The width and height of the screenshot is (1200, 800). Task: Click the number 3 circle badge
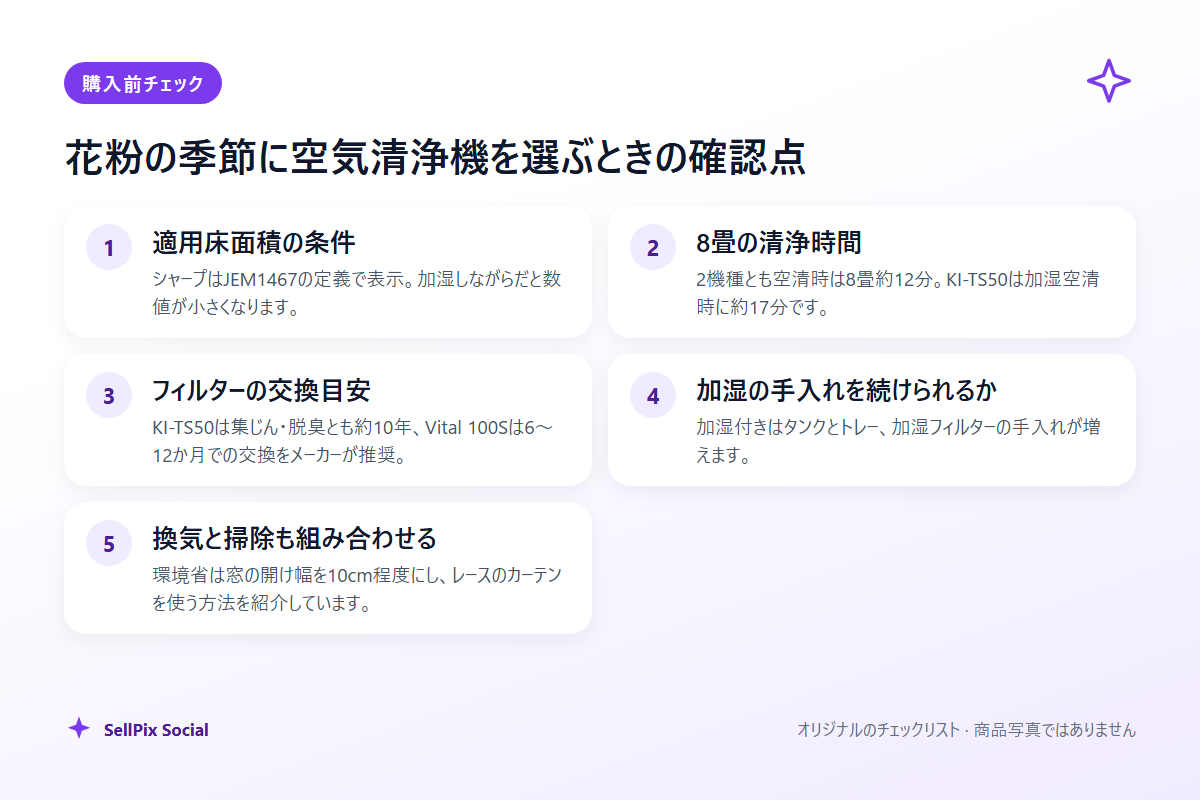click(x=109, y=395)
